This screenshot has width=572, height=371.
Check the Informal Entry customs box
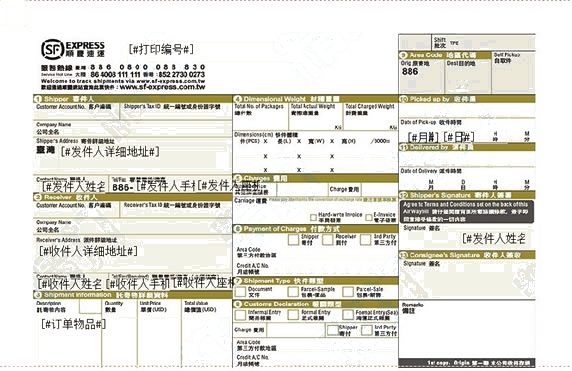click(x=240, y=315)
